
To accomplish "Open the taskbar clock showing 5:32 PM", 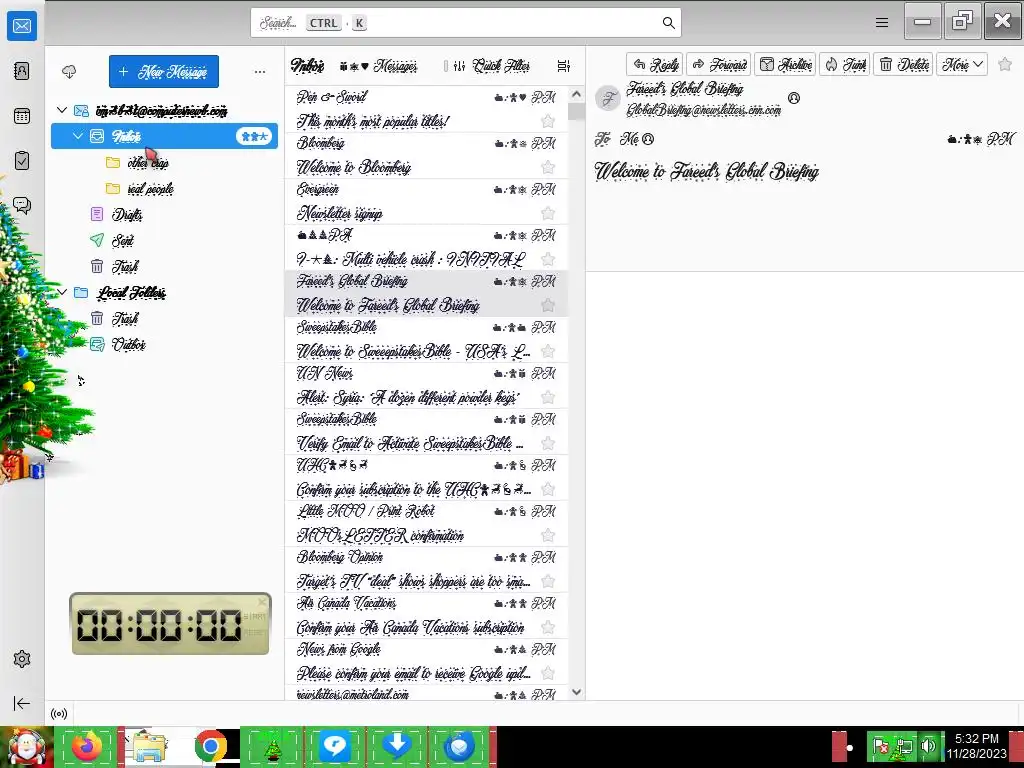I will point(977,746).
